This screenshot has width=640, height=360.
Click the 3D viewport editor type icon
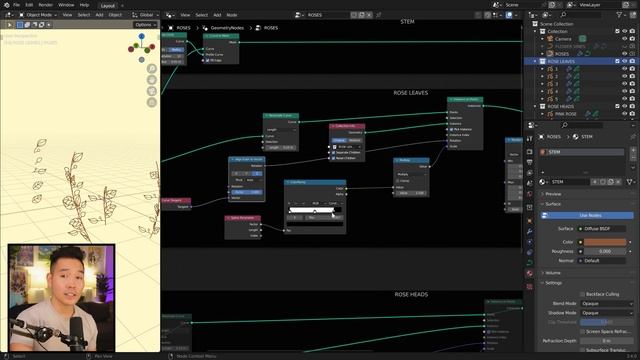tap(8, 15)
